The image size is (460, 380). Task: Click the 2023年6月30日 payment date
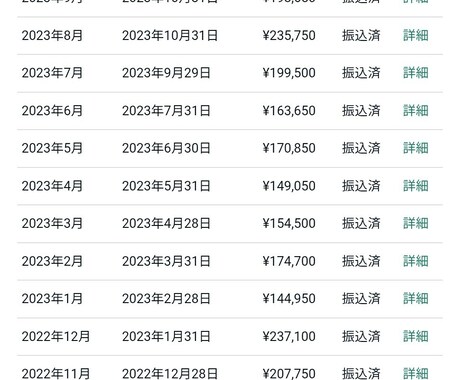tap(166, 148)
